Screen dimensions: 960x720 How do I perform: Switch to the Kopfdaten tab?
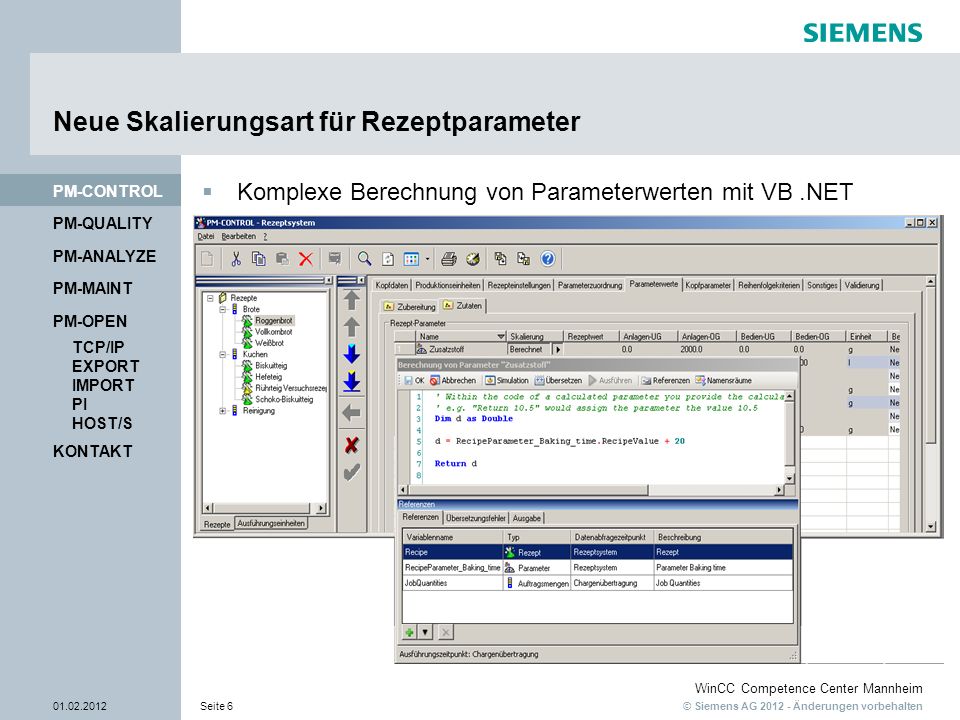click(391, 285)
